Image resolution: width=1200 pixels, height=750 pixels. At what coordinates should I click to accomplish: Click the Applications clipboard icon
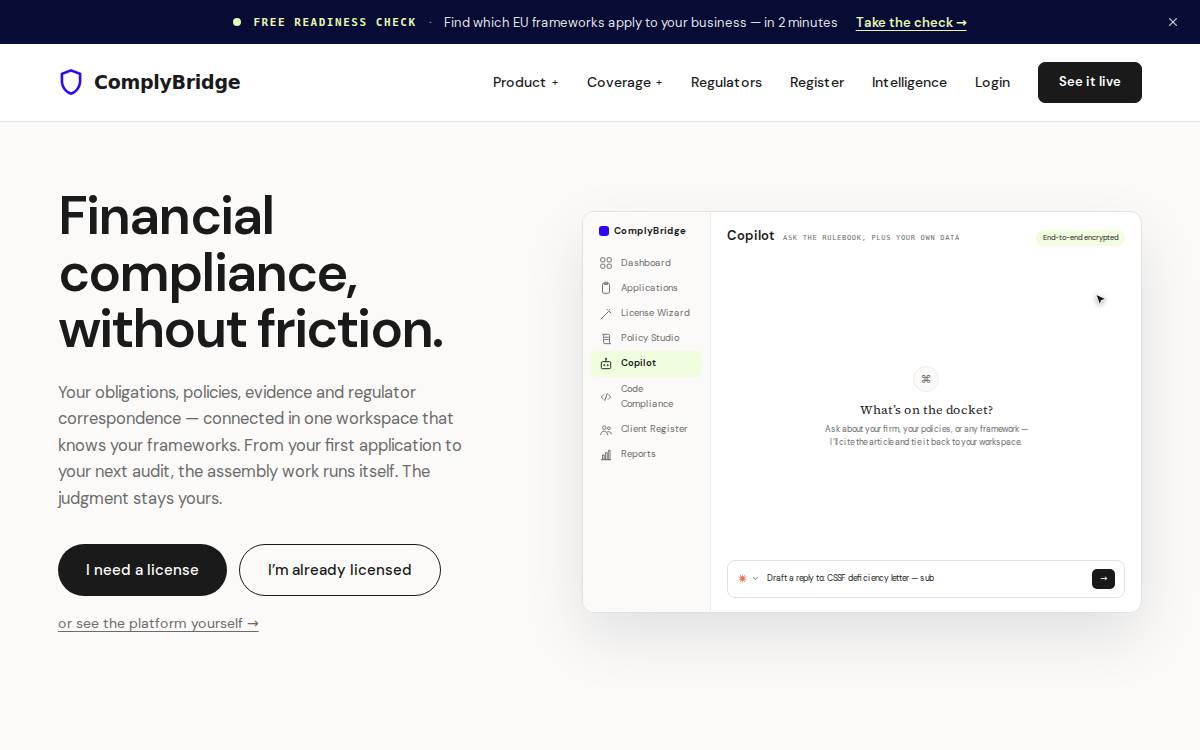[606, 288]
